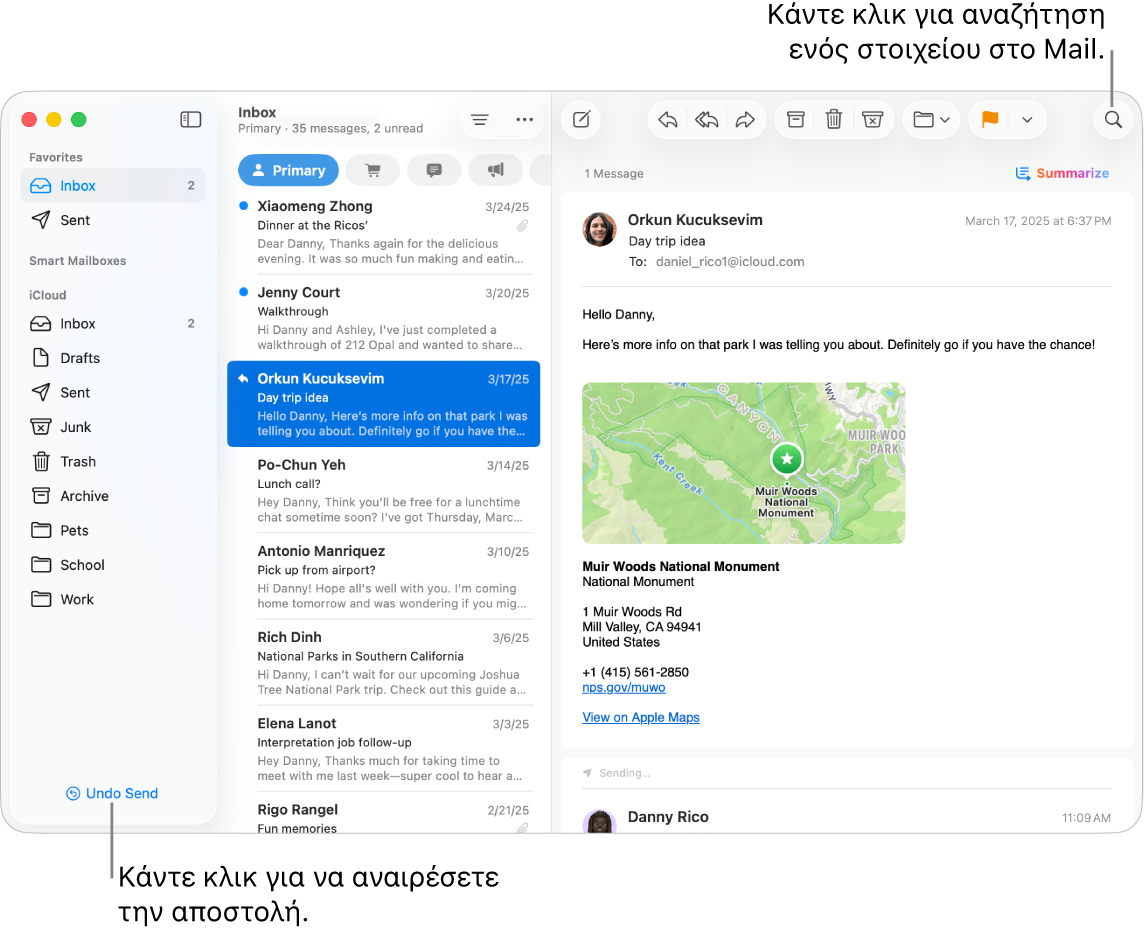Image resolution: width=1144 pixels, height=934 pixels.
Task: Open the Drafts mailbox in the sidebar
Action: point(80,358)
